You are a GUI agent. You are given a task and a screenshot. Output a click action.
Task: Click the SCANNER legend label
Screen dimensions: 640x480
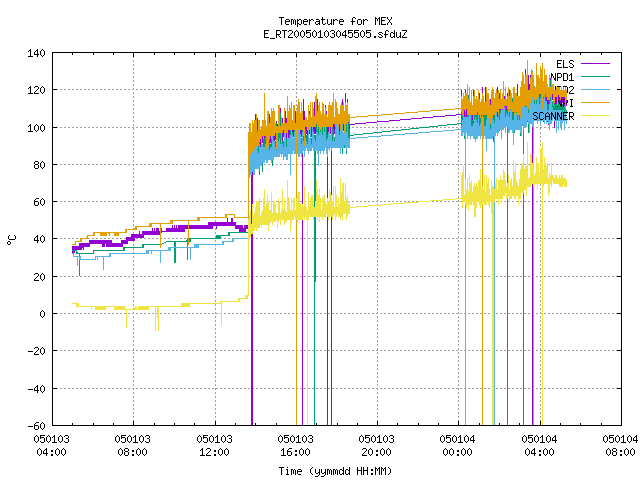click(553, 116)
